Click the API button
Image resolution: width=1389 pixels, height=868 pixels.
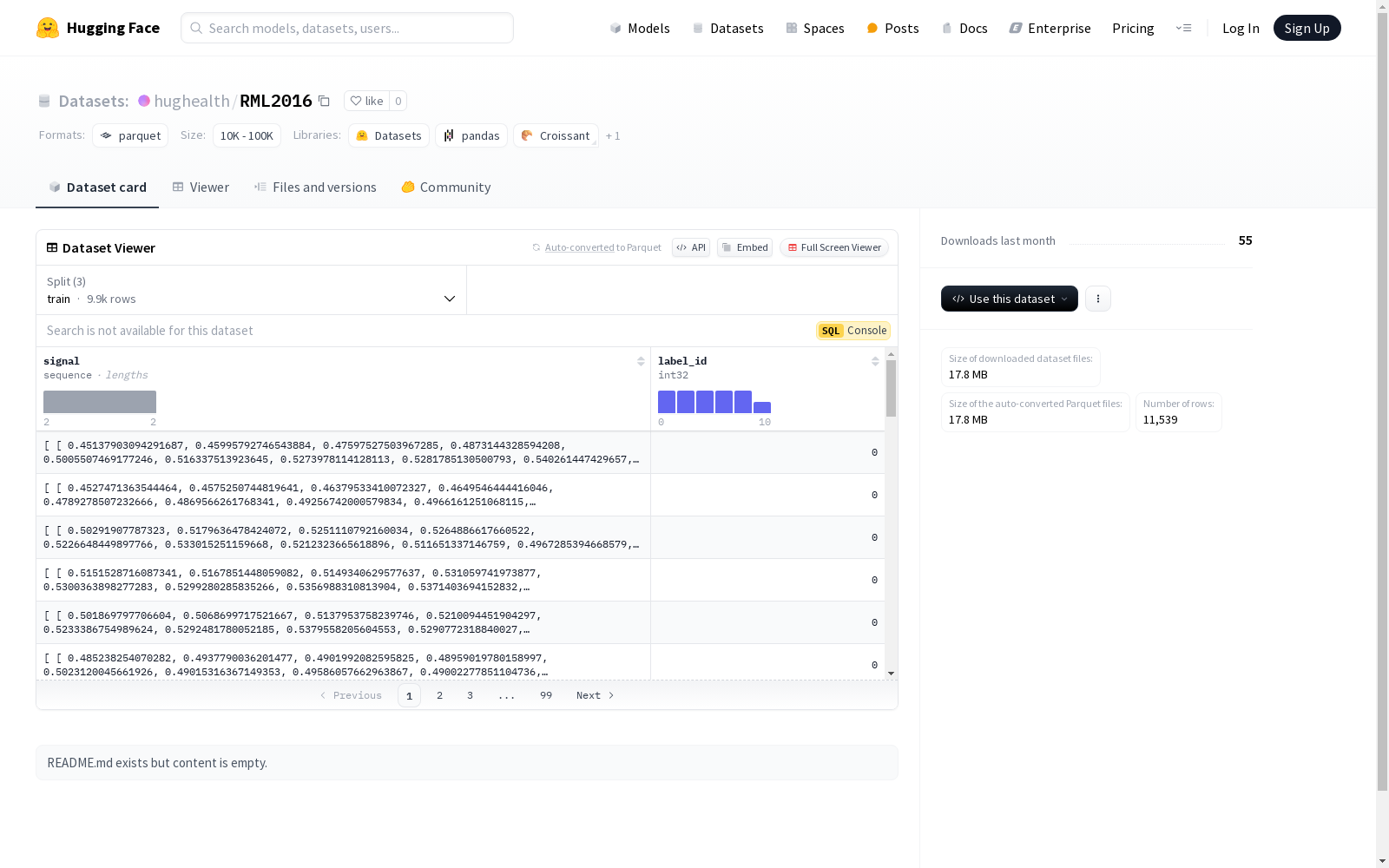tap(691, 247)
